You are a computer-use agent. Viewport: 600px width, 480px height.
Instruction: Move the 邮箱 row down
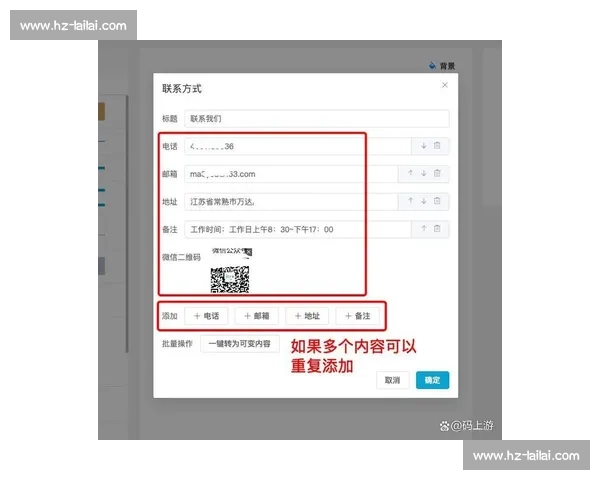pyautogui.click(x=424, y=173)
